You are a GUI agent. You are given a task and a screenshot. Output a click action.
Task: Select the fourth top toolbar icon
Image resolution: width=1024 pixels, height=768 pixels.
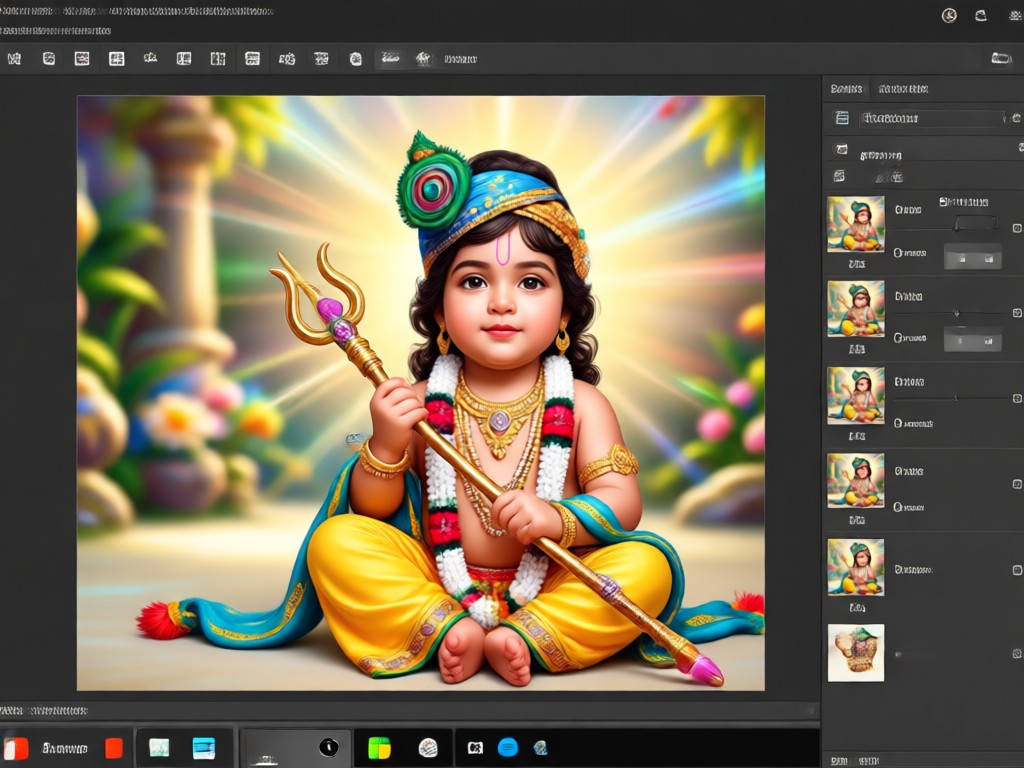click(116, 59)
